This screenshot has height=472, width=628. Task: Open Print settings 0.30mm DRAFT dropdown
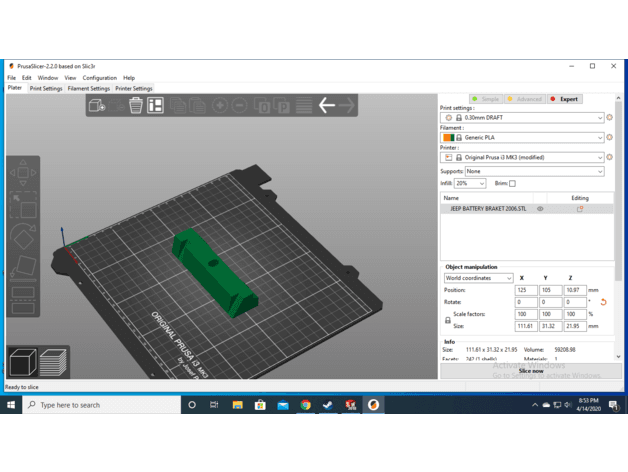point(522,117)
